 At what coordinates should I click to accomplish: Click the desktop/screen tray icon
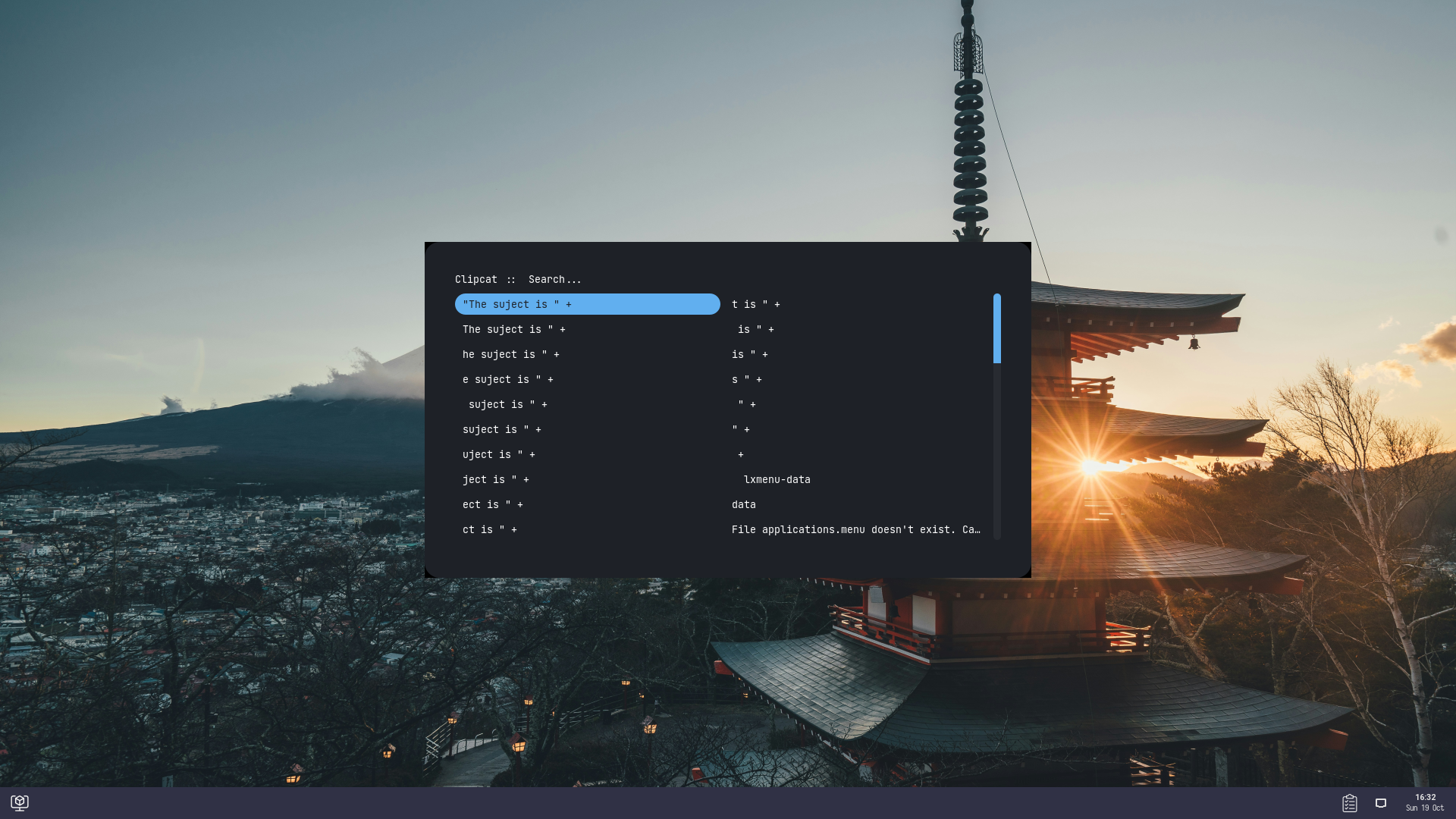[x=1381, y=803]
